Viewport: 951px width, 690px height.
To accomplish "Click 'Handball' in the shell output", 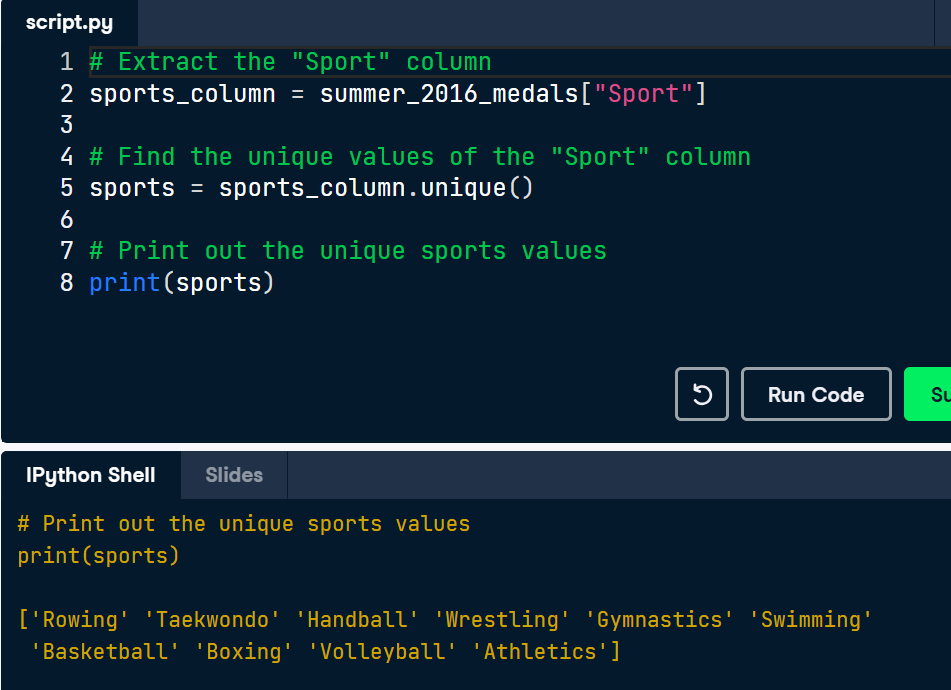I will coord(357,620).
